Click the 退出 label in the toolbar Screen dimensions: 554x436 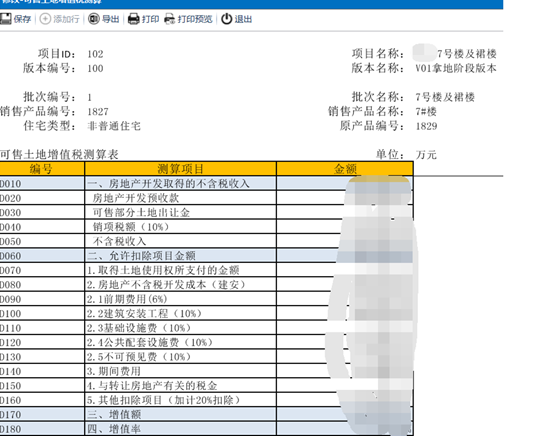(x=243, y=19)
